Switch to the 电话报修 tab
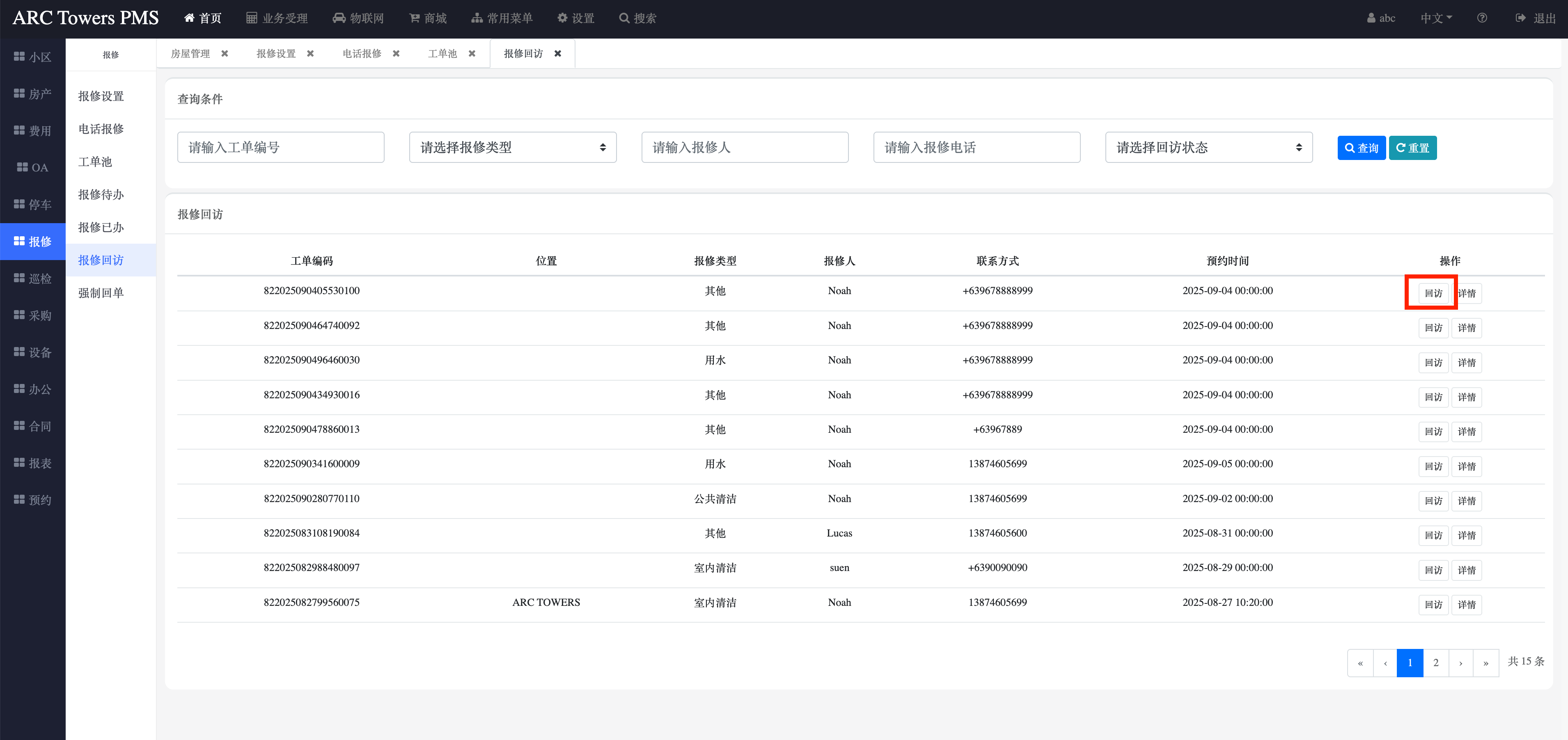The height and width of the screenshot is (740, 1568). click(x=362, y=53)
